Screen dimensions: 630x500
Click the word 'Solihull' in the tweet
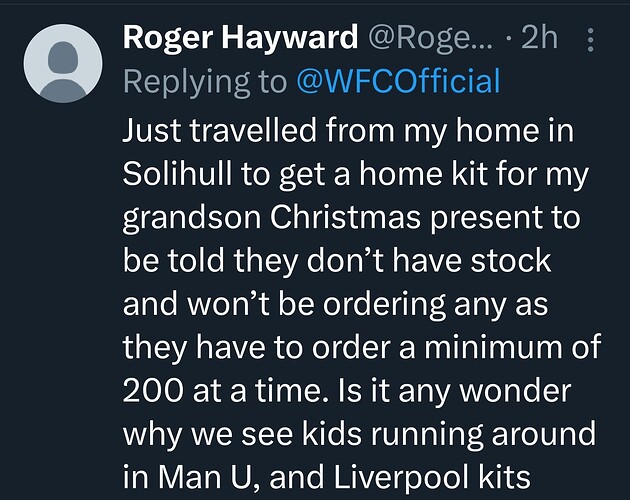click(177, 174)
